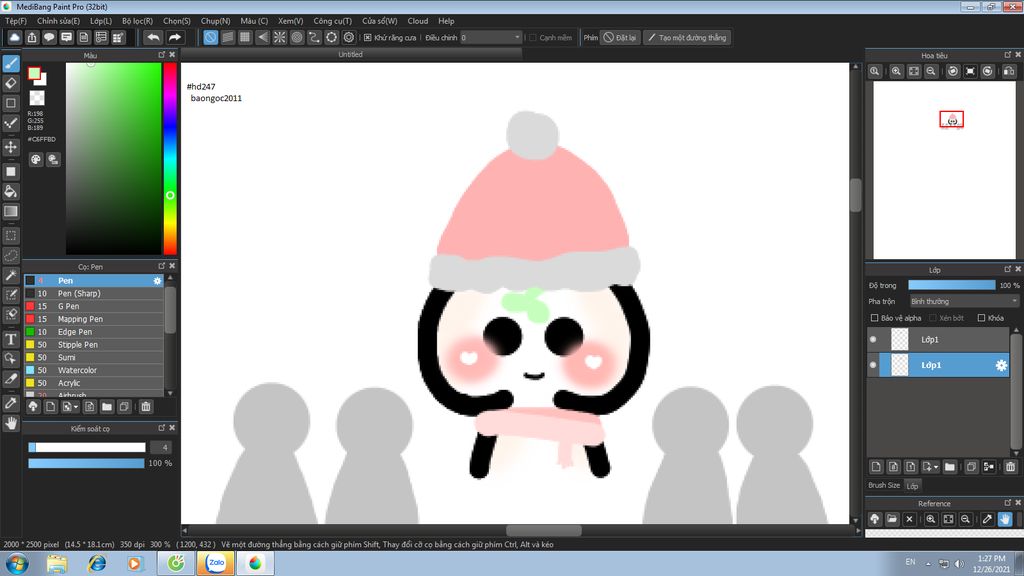Open the Lớp(L) menu
This screenshot has width=1024, height=576.
[x=101, y=21]
